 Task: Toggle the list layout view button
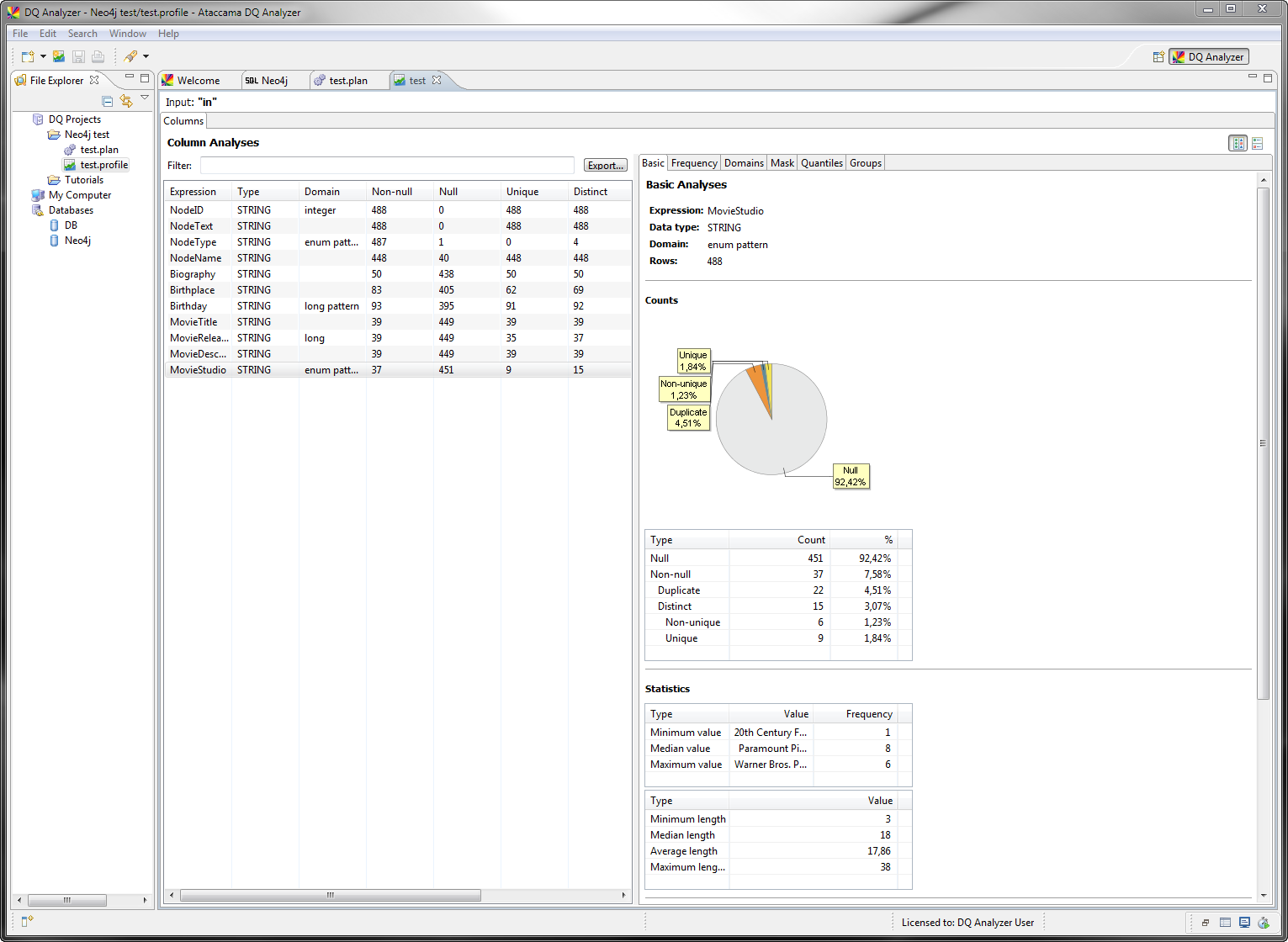coord(1258,143)
